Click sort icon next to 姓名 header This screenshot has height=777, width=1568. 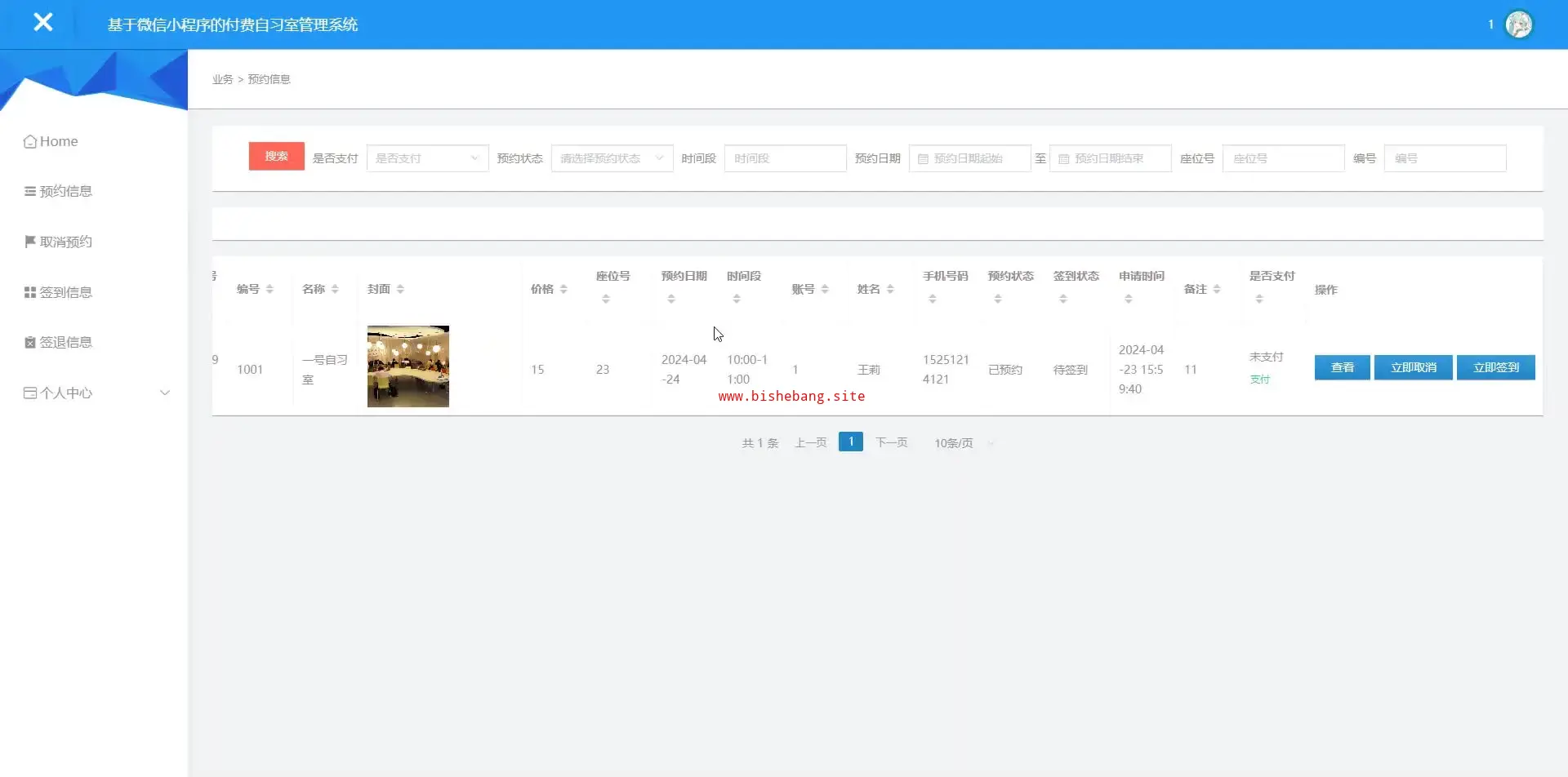tap(890, 290)
